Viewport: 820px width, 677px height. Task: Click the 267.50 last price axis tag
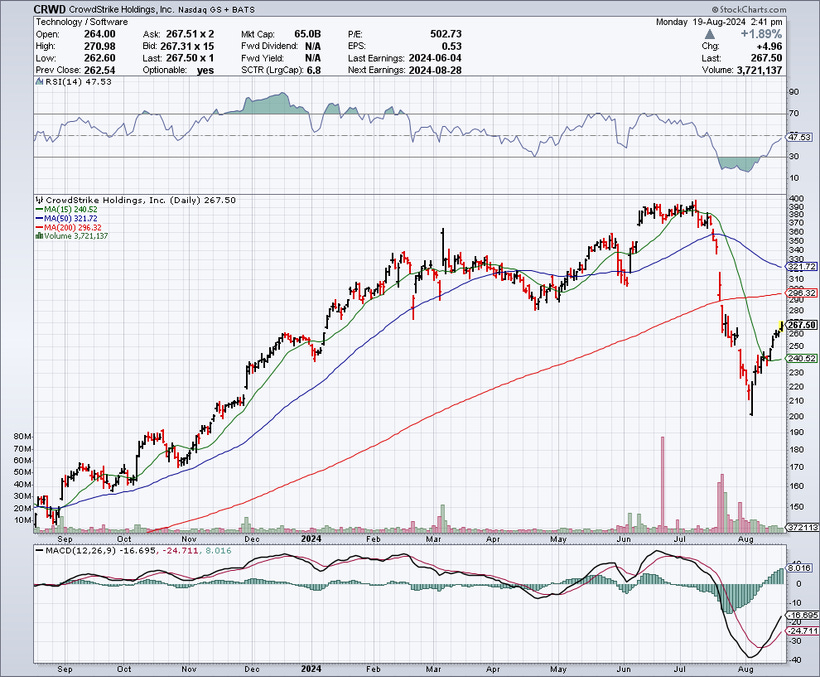[802, 325]
